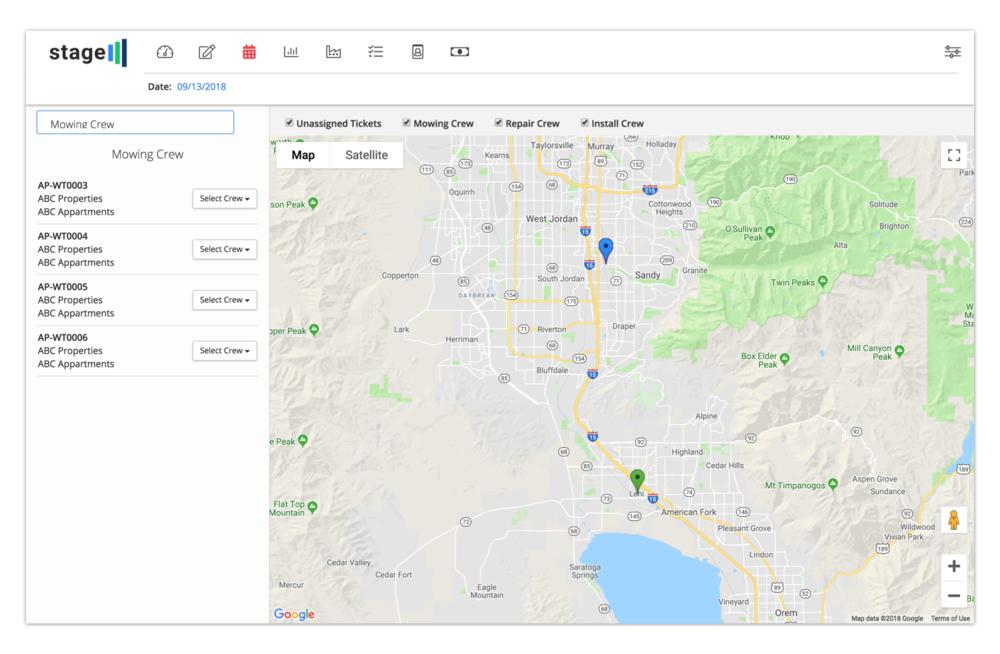The height and width of the screenshot is (654, 1000).
Task: Open Select Crew for AP-WT0003
Action: point(224,198)
